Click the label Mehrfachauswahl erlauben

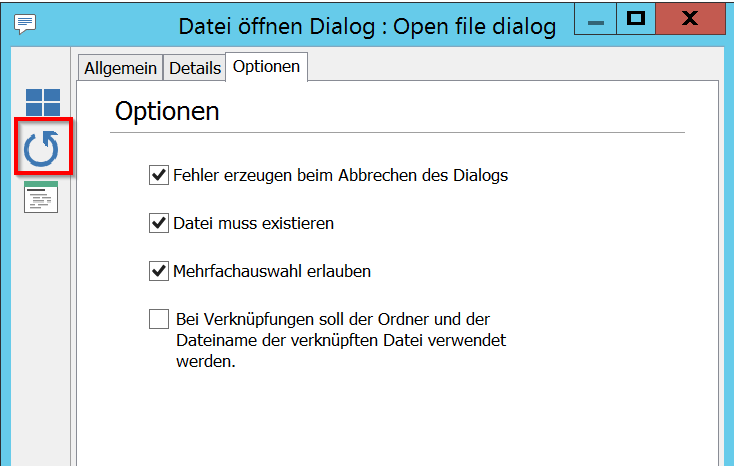(x=272, y=271)
